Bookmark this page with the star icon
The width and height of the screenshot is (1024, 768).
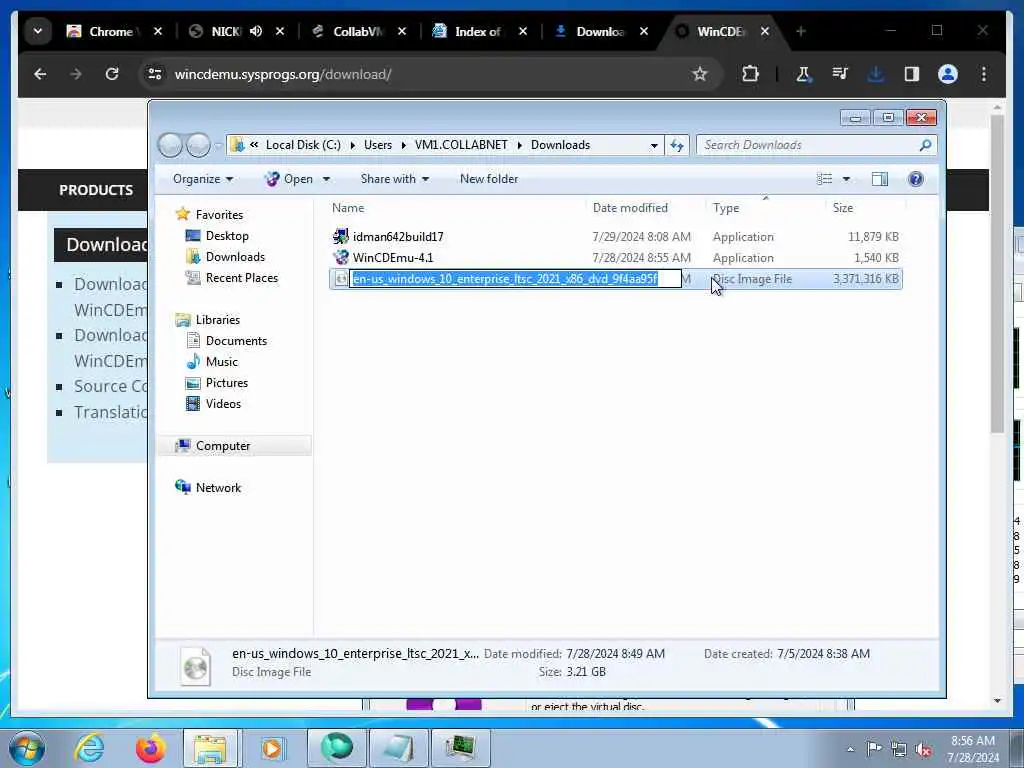(700, 74)
